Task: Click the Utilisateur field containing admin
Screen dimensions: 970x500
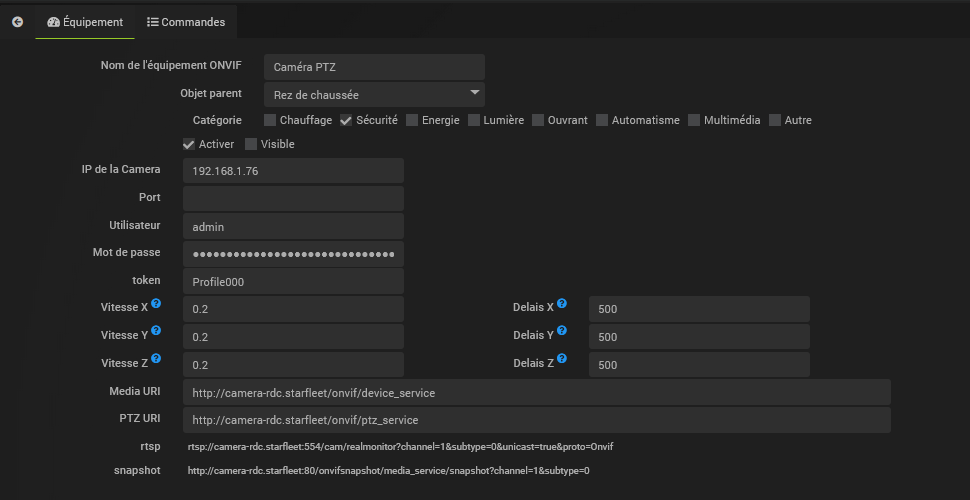Action: (x=293, y=226)
